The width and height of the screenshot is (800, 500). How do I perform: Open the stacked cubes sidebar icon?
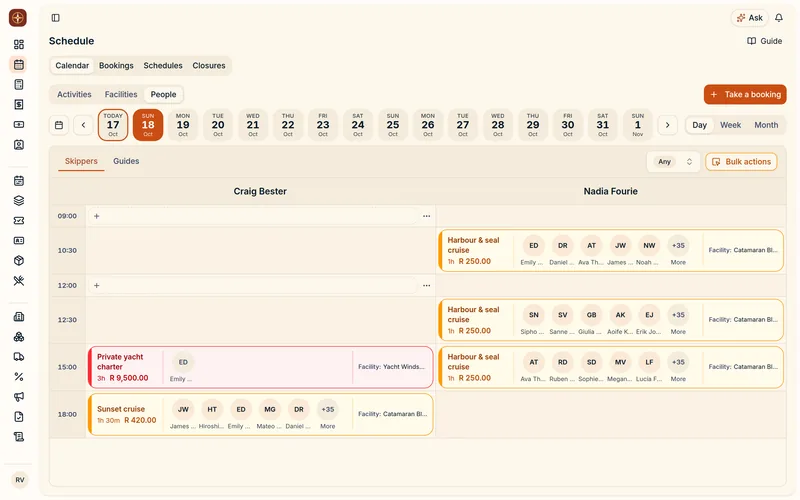(x=19, y=337)
